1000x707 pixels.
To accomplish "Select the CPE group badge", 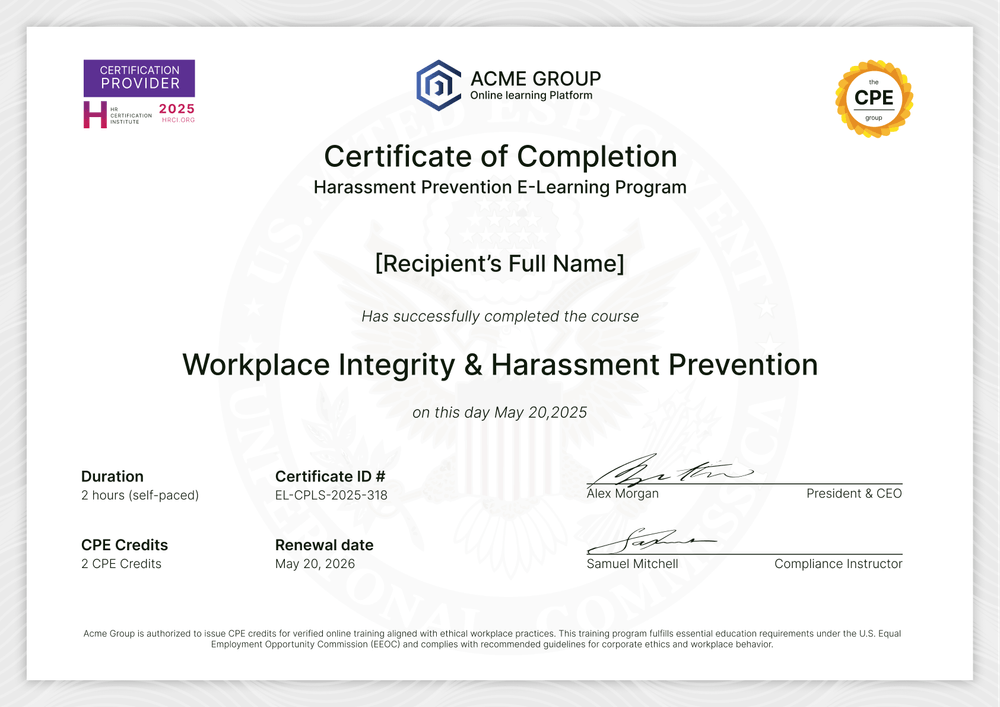I will 873,98.
